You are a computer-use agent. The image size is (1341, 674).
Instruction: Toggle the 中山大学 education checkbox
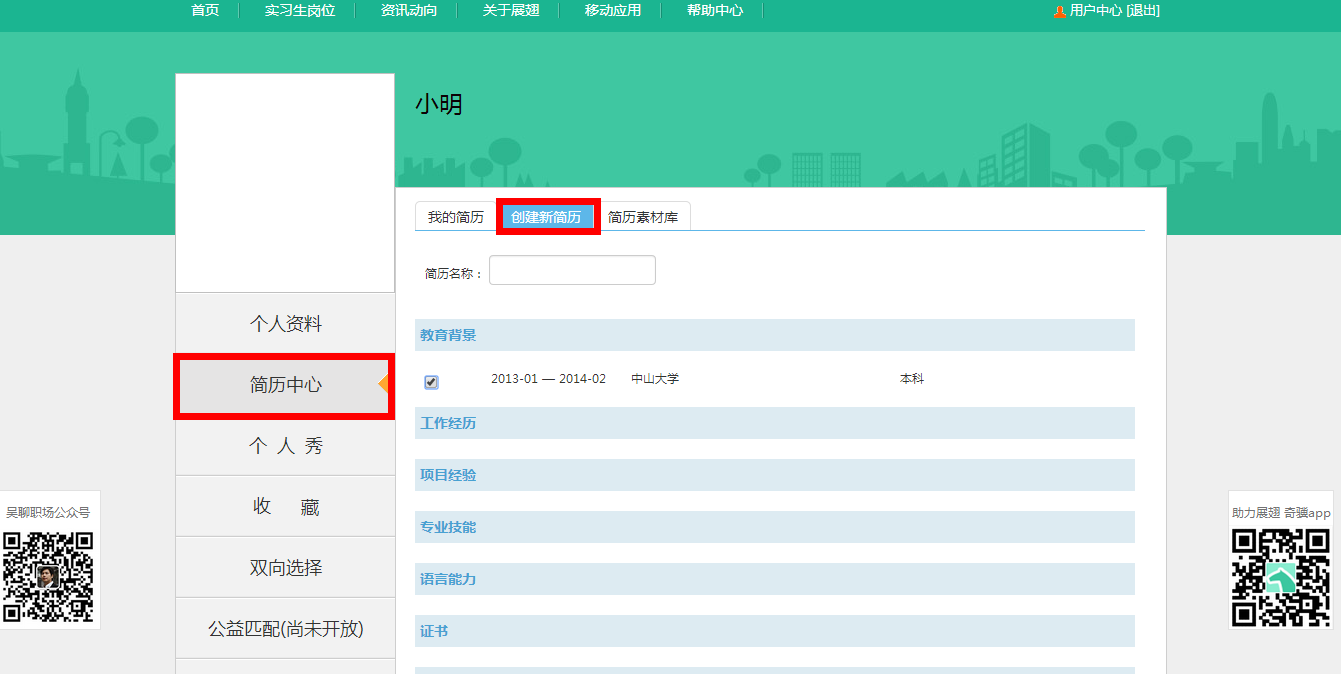431,382
